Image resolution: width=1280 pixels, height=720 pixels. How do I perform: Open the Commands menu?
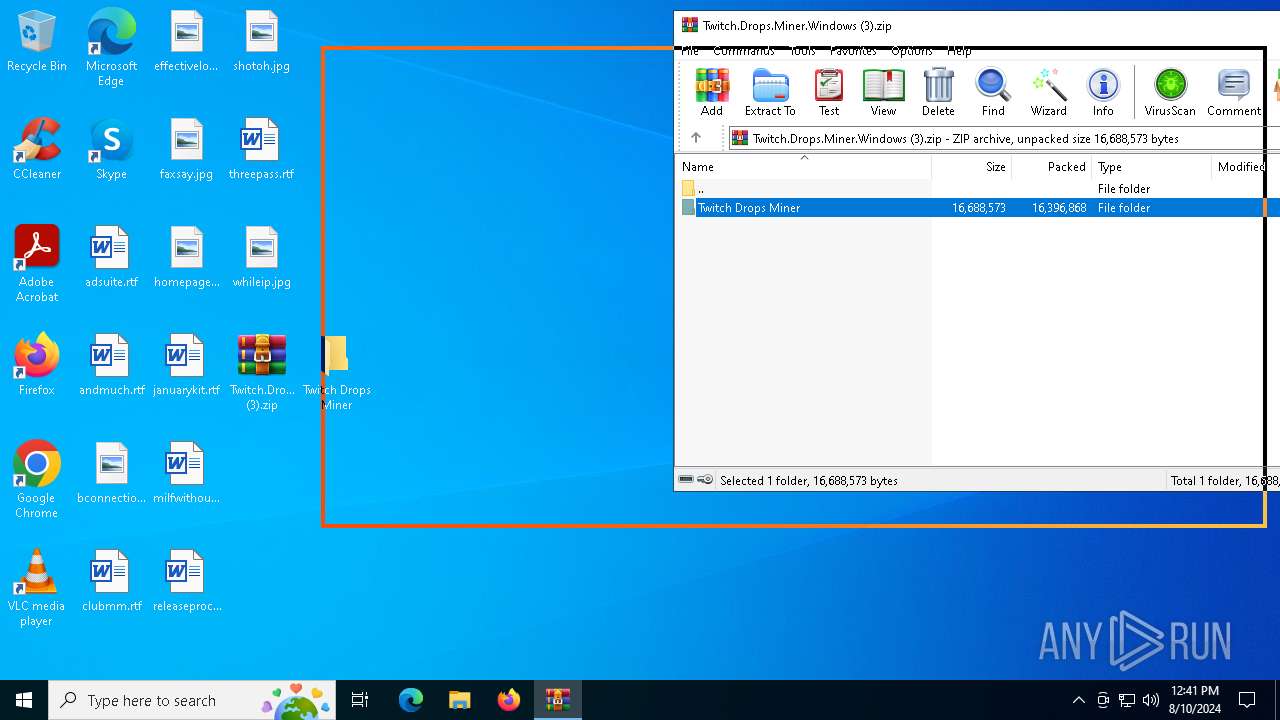click(x=744, y=50)
